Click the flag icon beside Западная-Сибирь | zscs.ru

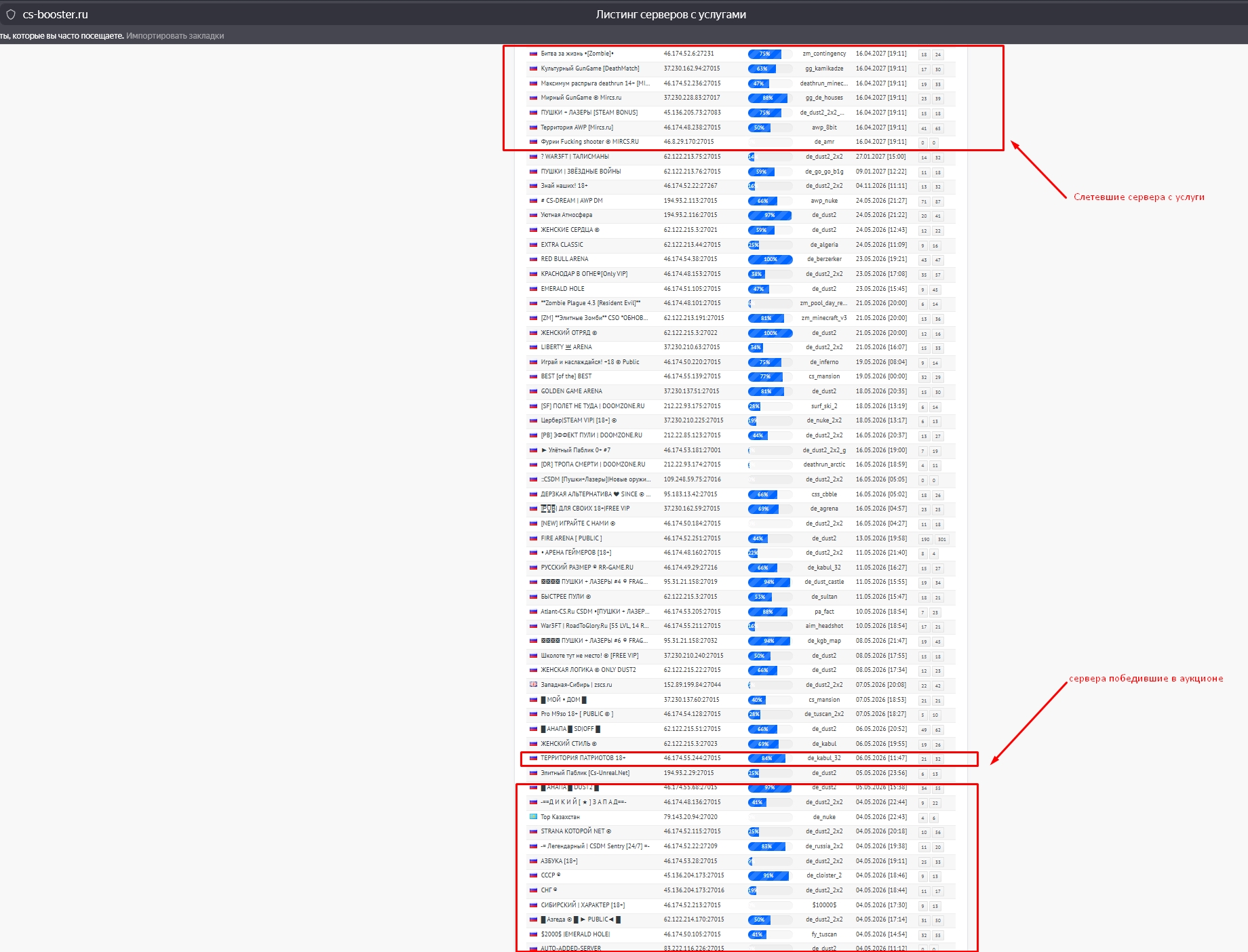pos(533,685)
